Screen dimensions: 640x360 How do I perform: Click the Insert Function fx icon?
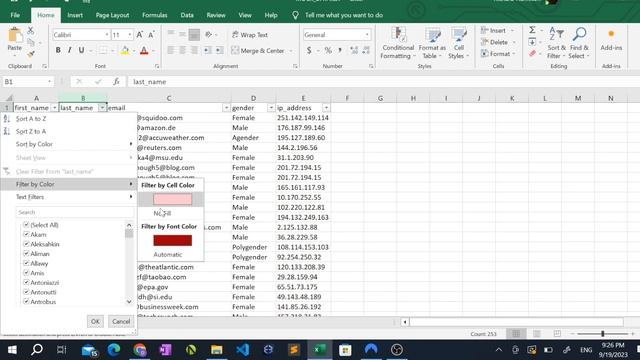click(116, 82)
